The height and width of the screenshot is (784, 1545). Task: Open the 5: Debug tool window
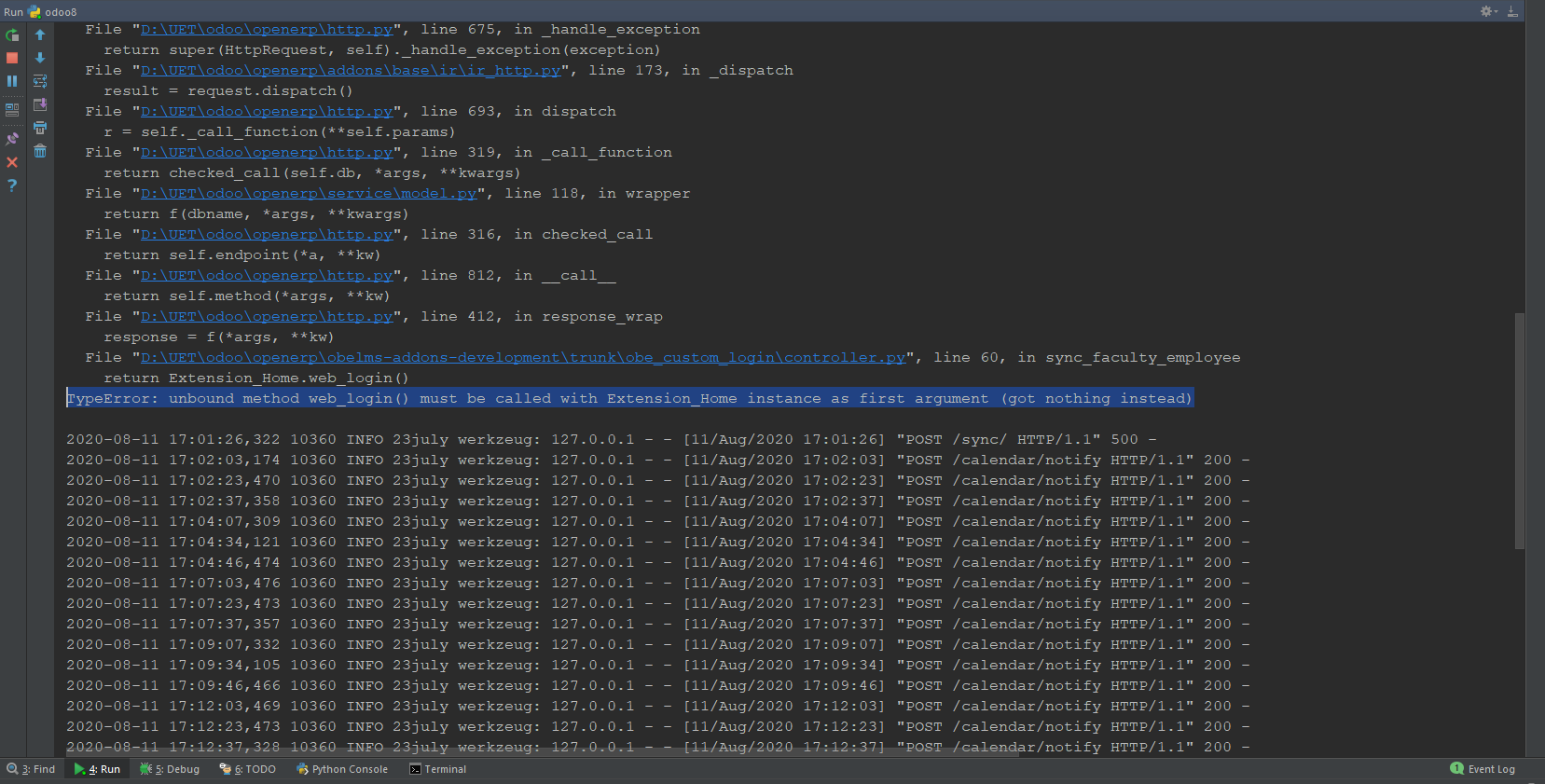170,769
